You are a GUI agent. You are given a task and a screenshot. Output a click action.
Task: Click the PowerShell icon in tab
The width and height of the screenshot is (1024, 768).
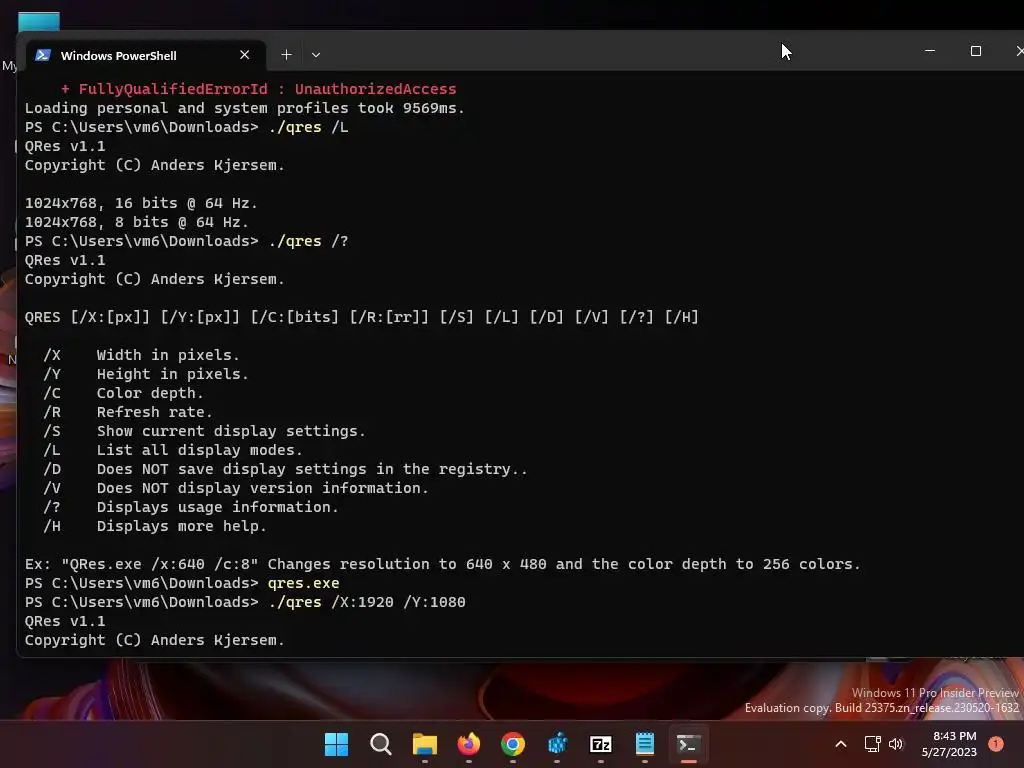point(43,56)
